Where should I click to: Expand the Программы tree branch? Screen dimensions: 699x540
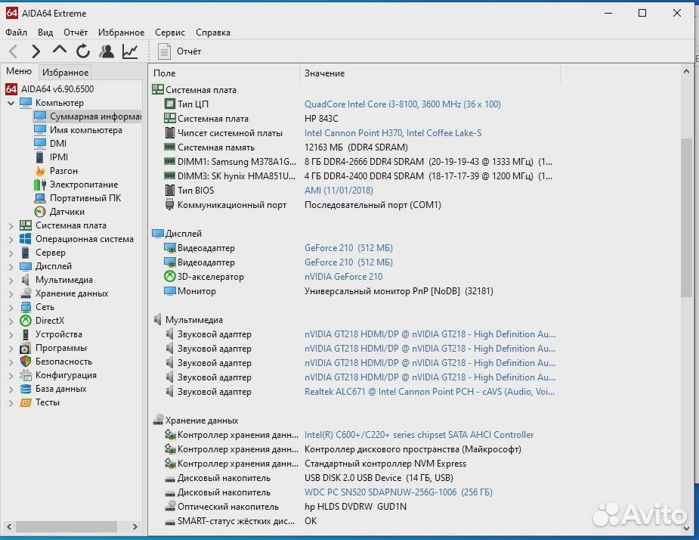[x=11, y=348]
